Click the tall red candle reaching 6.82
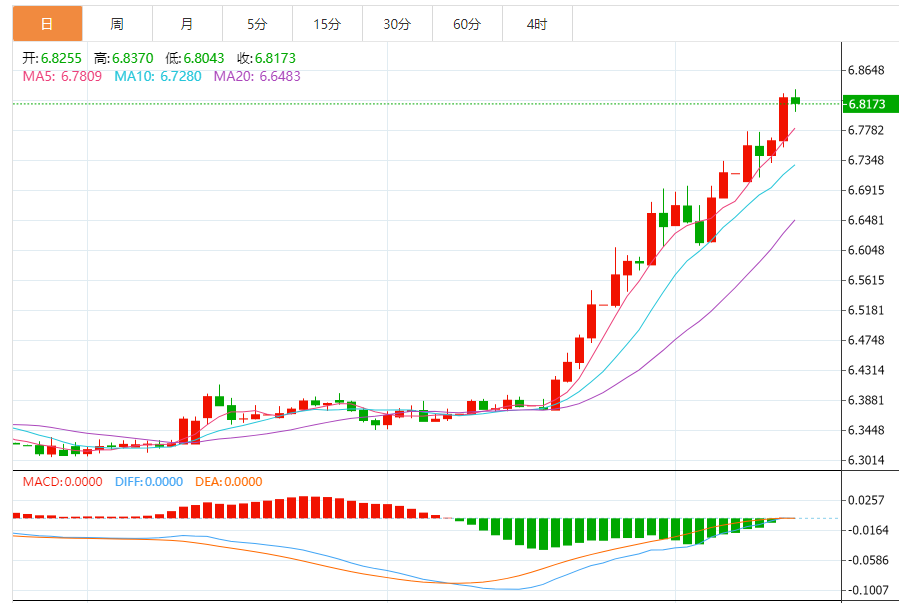899x603 pixels. [783, 119]
